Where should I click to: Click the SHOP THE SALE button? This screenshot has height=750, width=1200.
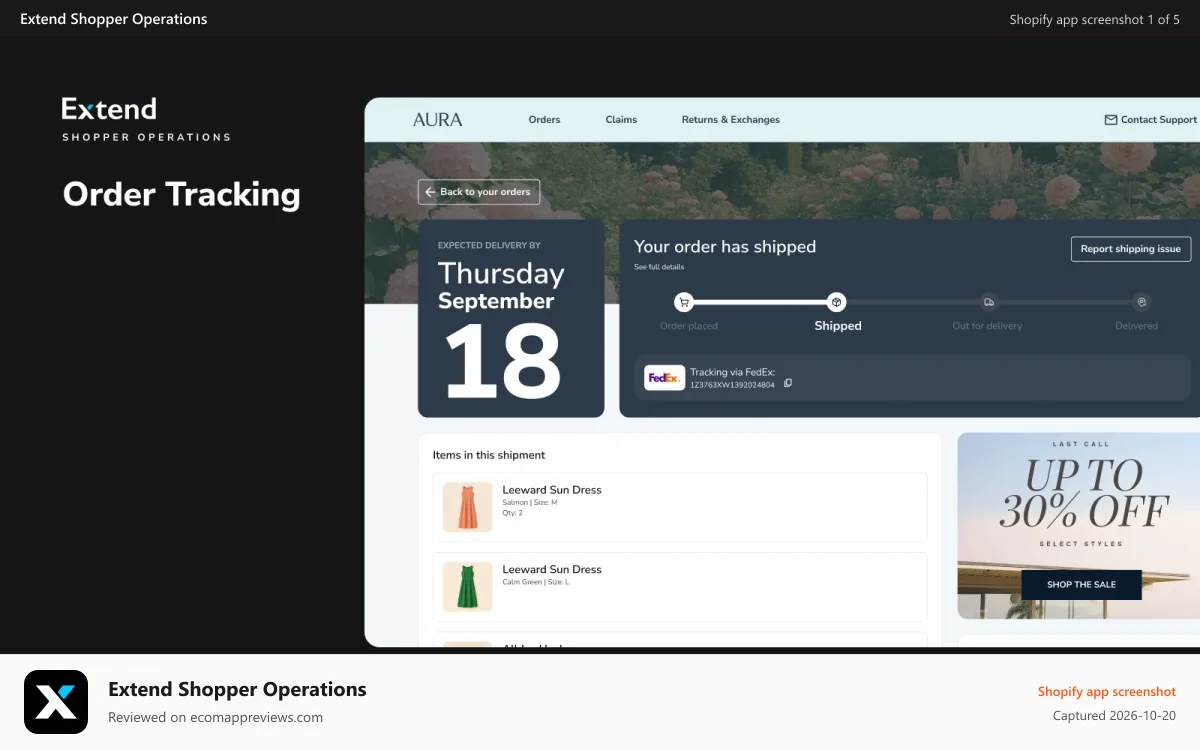click(1081, 585)
